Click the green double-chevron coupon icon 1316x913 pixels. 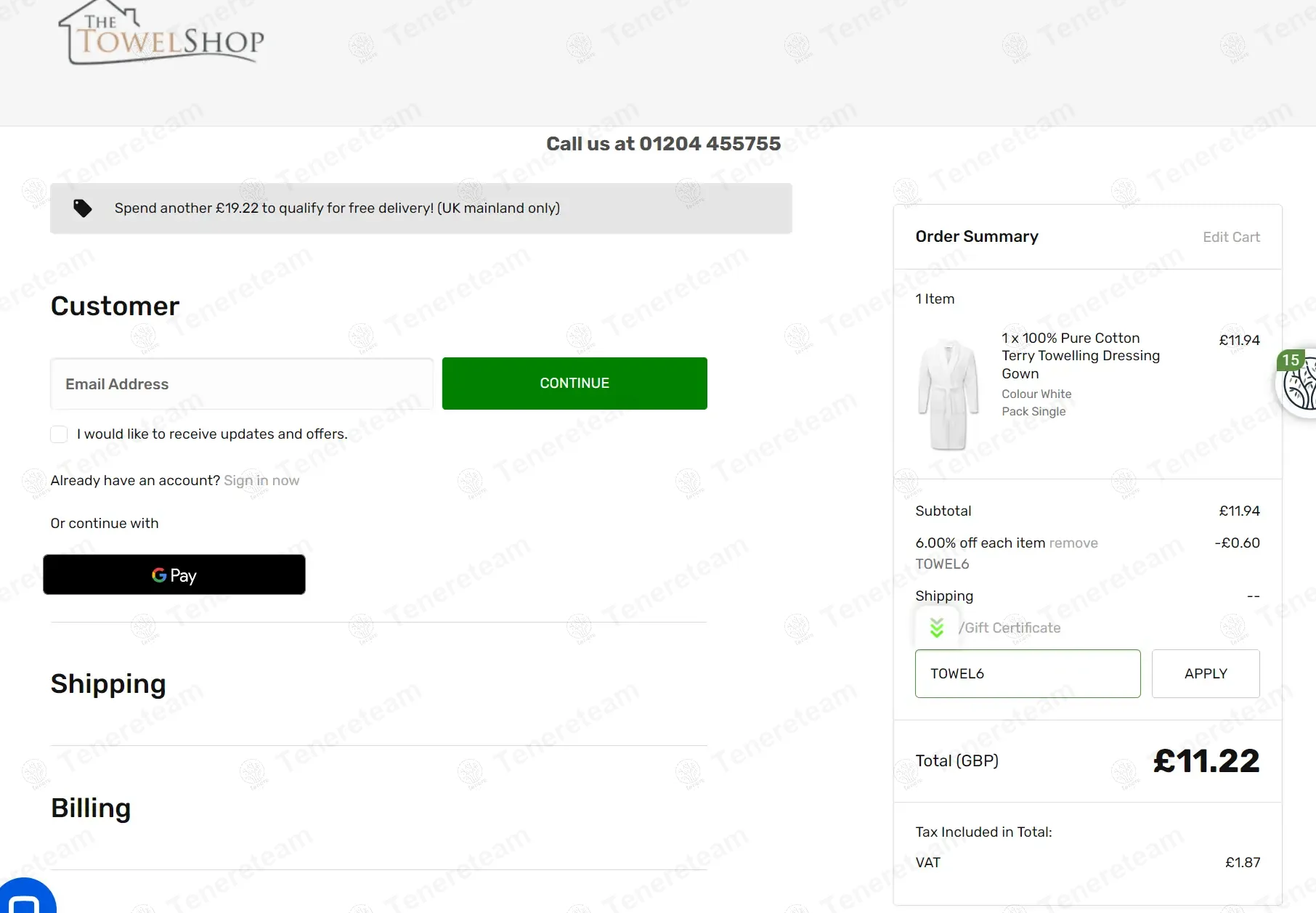tap(937, 628)
